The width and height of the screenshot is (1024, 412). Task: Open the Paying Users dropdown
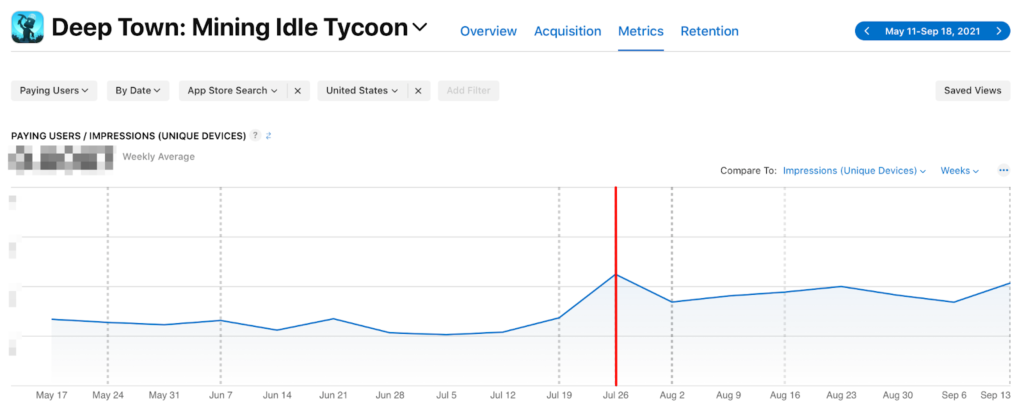pyautogui.click(x=54, y=91)
